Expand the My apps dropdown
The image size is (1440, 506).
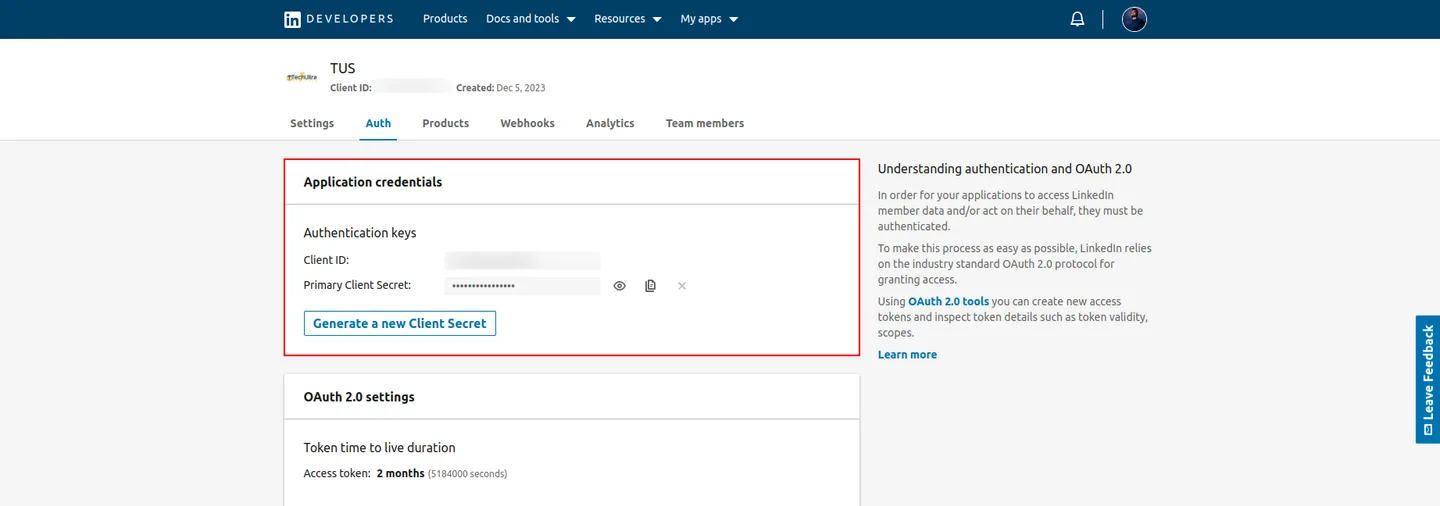click(709, 19)
